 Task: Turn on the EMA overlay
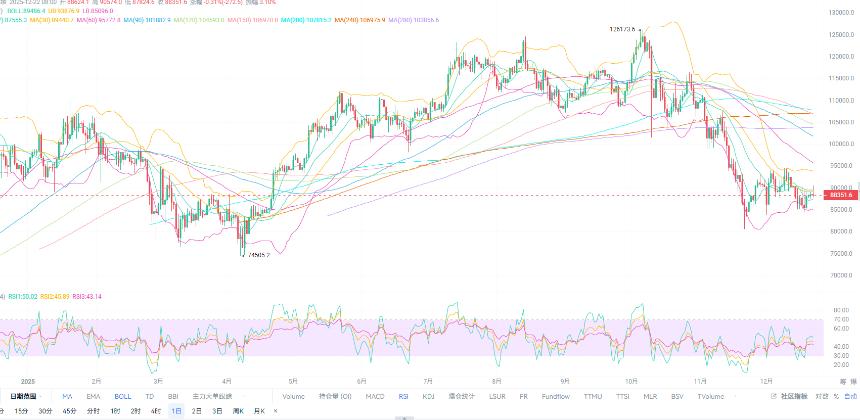tap(93, 396)
